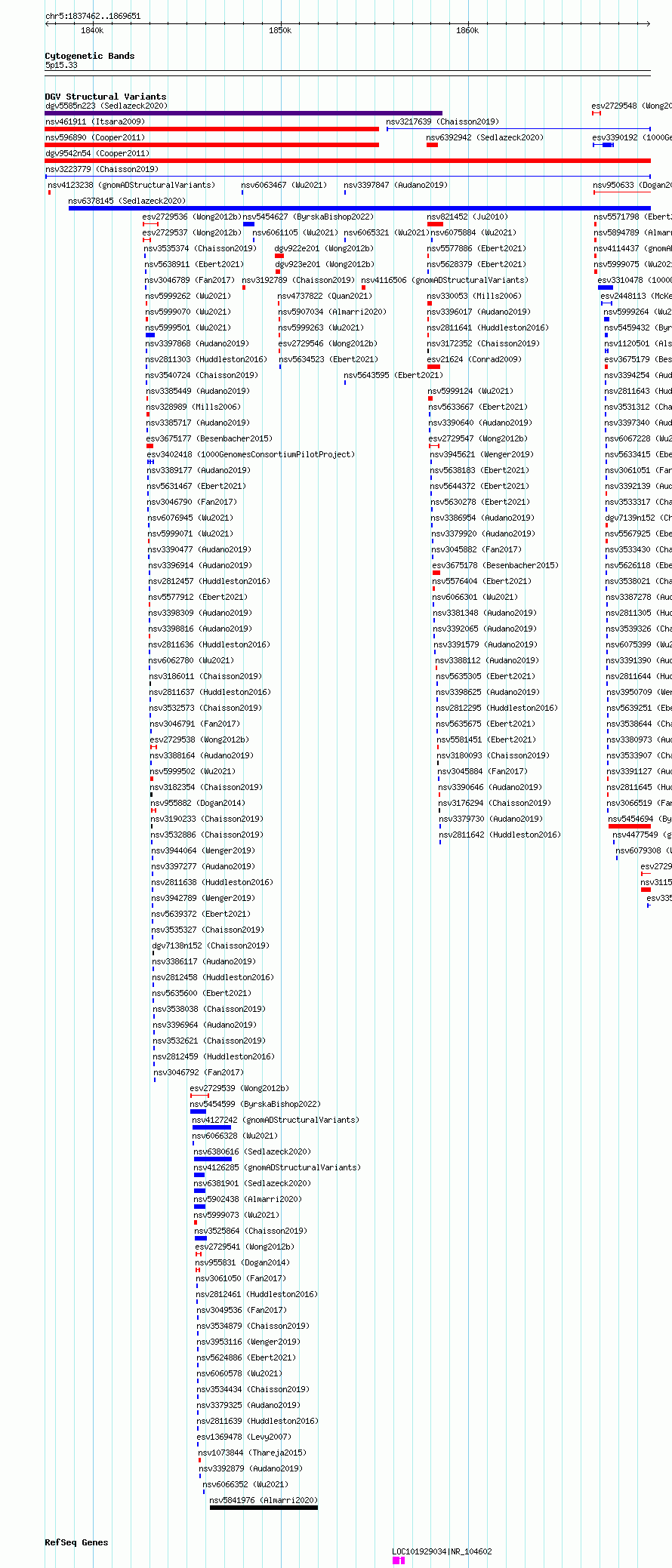Open nsv3217639 (Chaisson2019) variant

(x=442, y=121)
